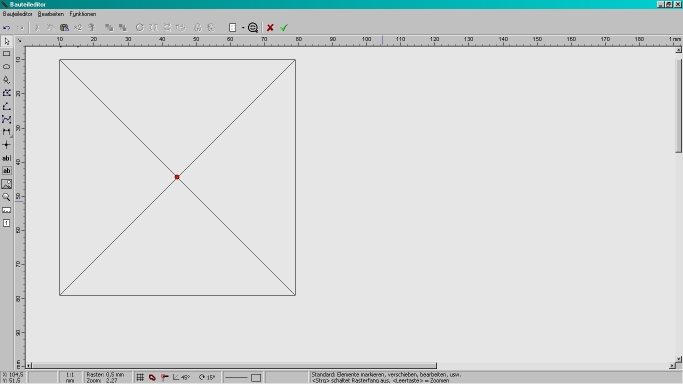This screenshot has height=384, width=683.
Task: Select the arrow pointer tool
Action: click(x=7, y=41)
